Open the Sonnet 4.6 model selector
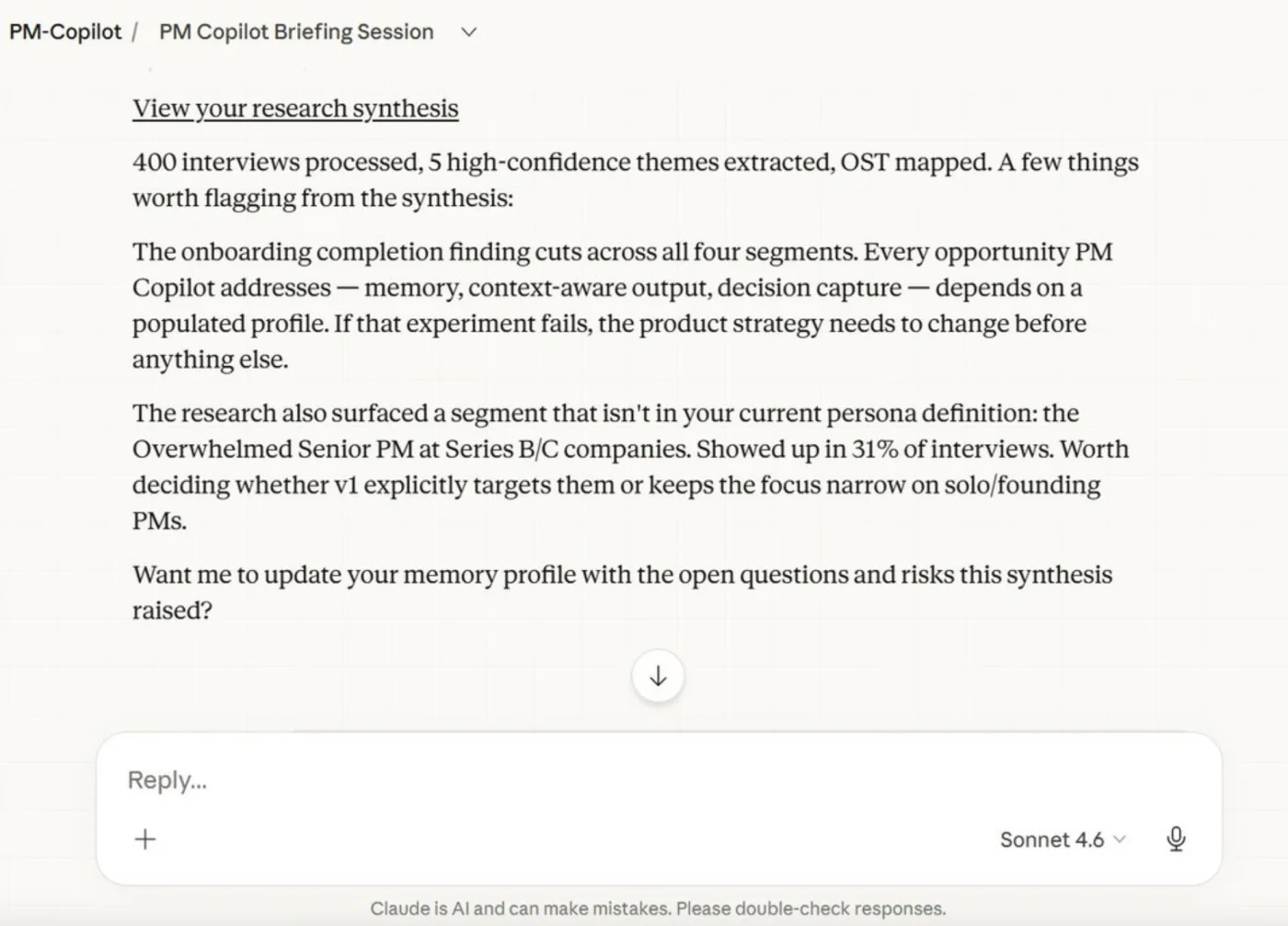The image size is (1288, 926). [1063, 840]
